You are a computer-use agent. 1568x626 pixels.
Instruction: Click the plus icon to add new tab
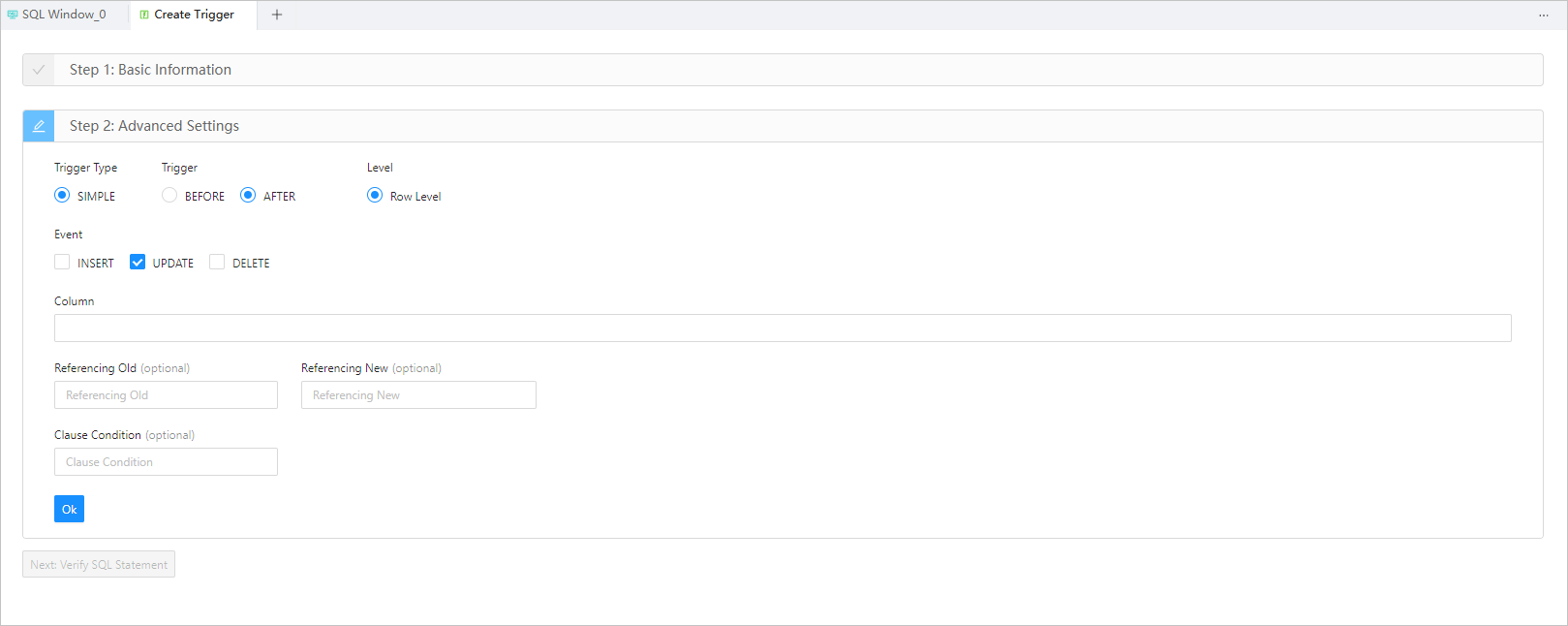point(277,15)
